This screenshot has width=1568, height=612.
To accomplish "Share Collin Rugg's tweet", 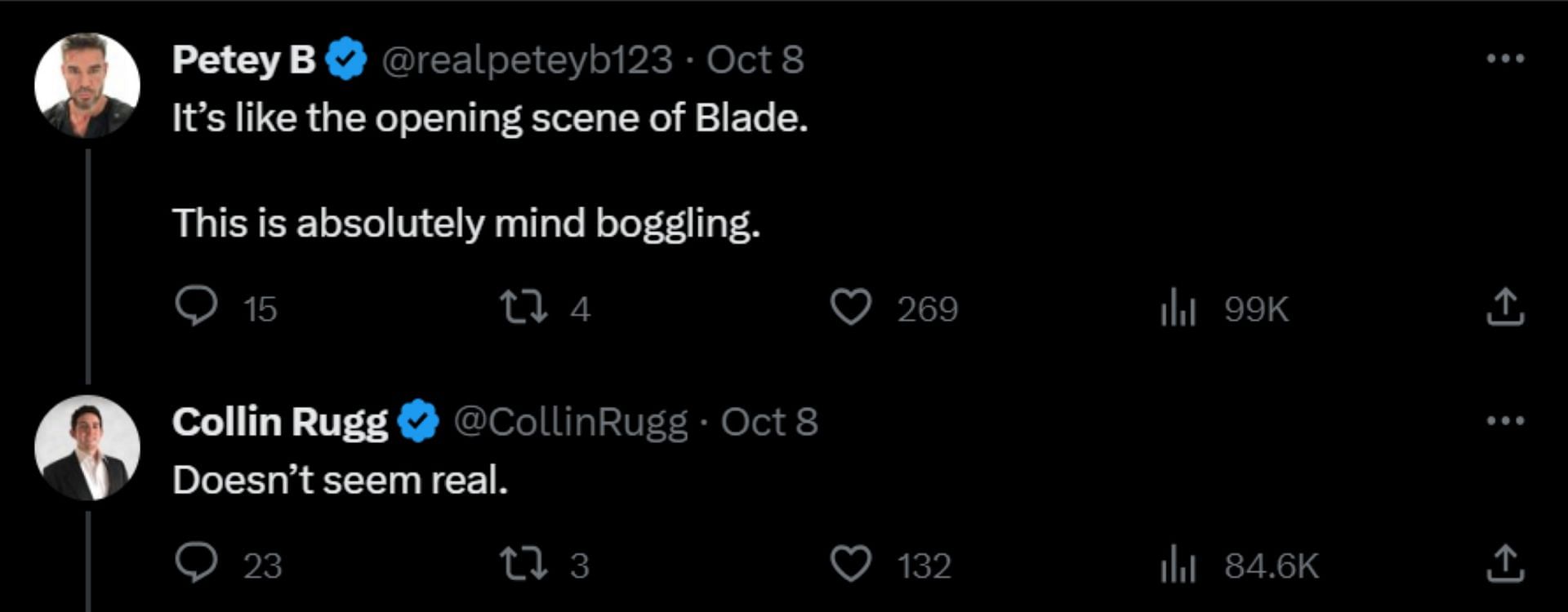I will 1505,564.
